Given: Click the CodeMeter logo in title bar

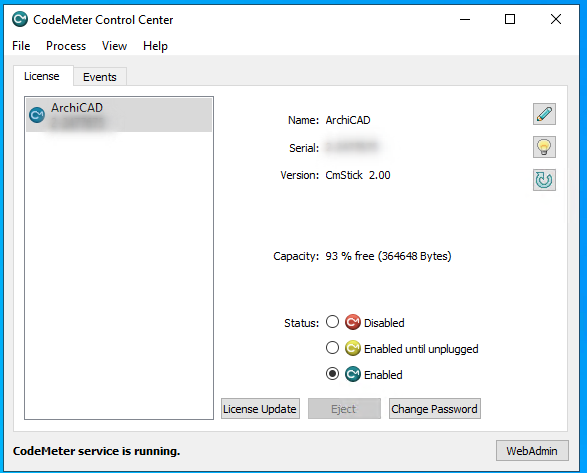Looking at the screenshot, I should [x=20, y=19].
